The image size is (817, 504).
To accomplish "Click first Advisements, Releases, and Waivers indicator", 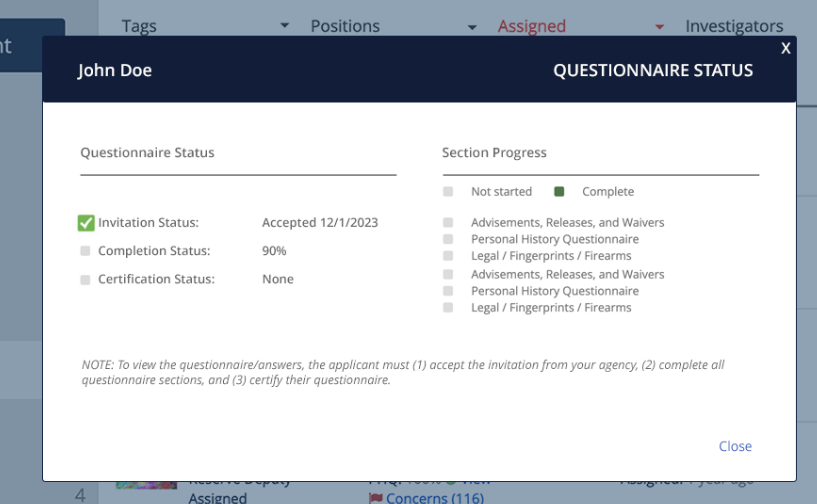I will click(x=448, y=223).
